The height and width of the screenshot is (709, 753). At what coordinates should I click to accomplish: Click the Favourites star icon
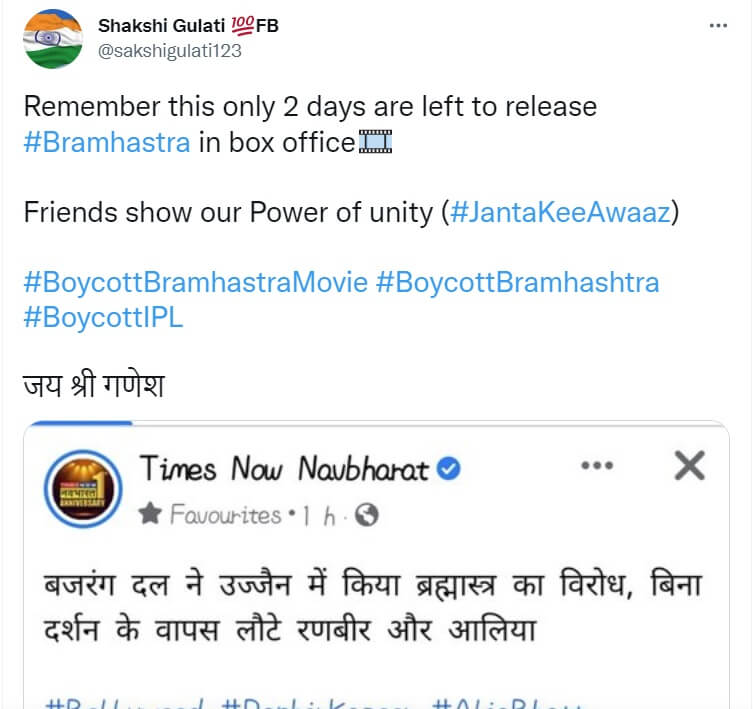[151, 515]
